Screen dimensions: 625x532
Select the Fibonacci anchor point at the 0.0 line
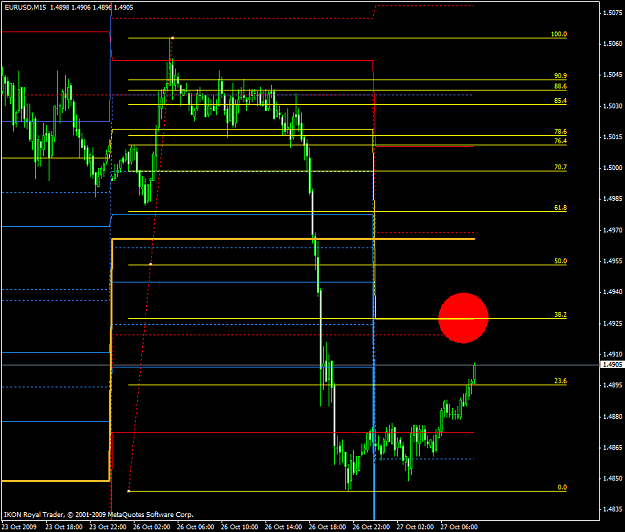point(128,491)
